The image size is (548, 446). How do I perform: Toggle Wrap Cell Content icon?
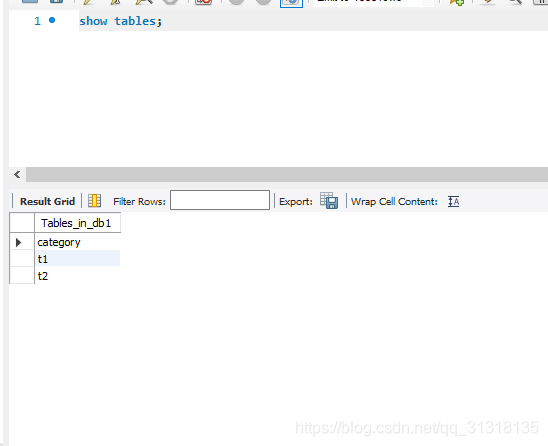click(x=454, y=201)
